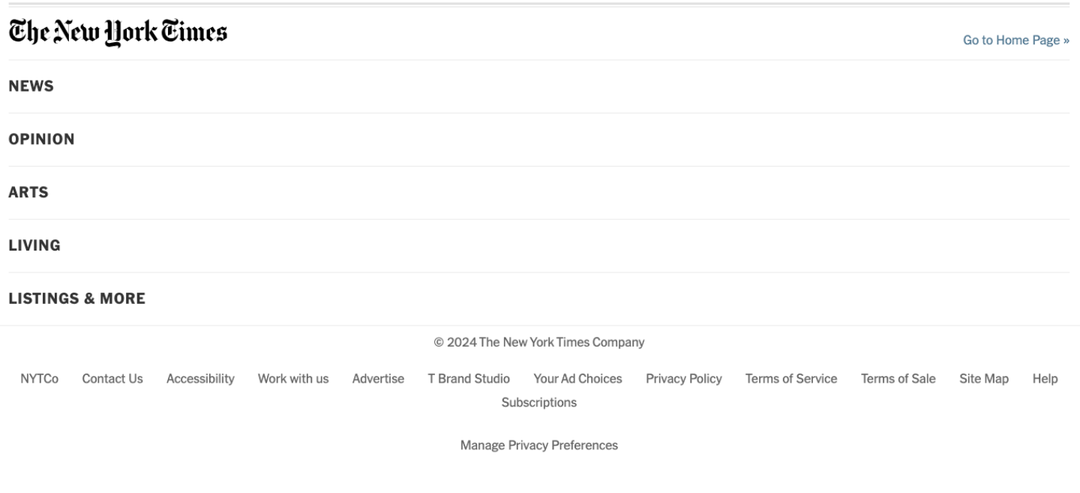Navigate to the Site Map
1080x493 pixels.
(x=984, y=379)
